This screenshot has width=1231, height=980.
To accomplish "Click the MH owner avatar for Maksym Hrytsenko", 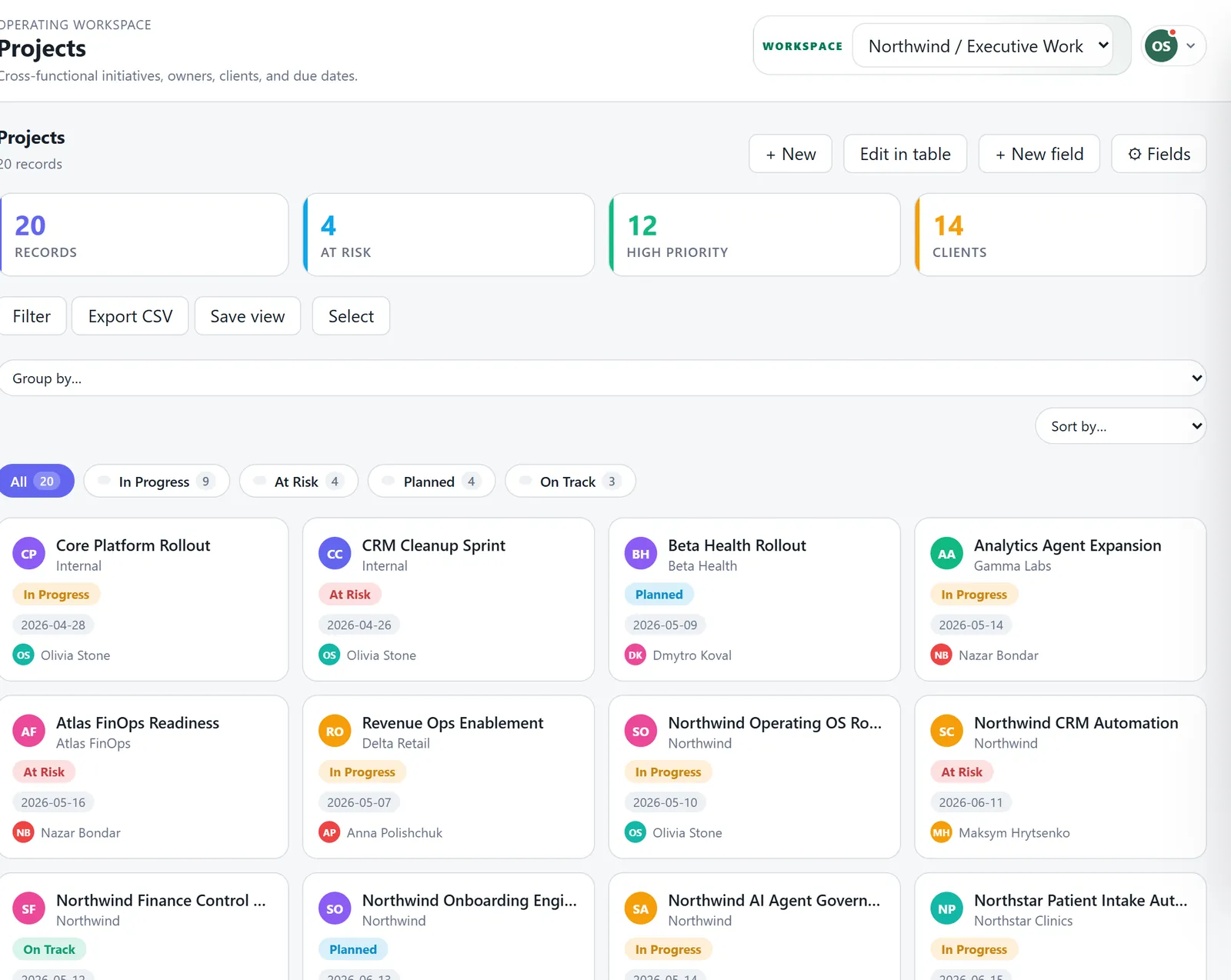I will (941, 833).
